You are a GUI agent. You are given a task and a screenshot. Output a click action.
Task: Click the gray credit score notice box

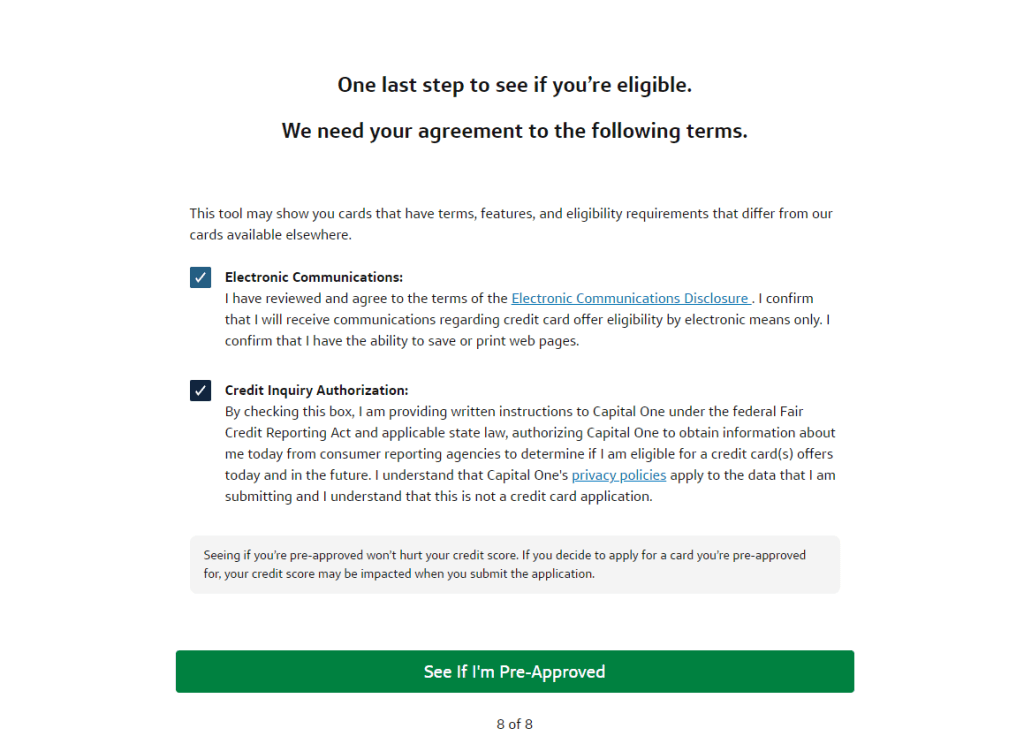pyautogui.click(x=514, y=564)
